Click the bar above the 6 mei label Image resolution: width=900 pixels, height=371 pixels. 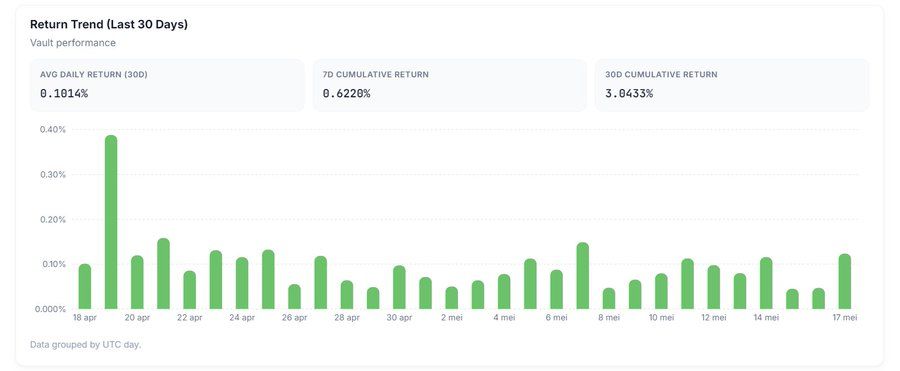[557, 289]
